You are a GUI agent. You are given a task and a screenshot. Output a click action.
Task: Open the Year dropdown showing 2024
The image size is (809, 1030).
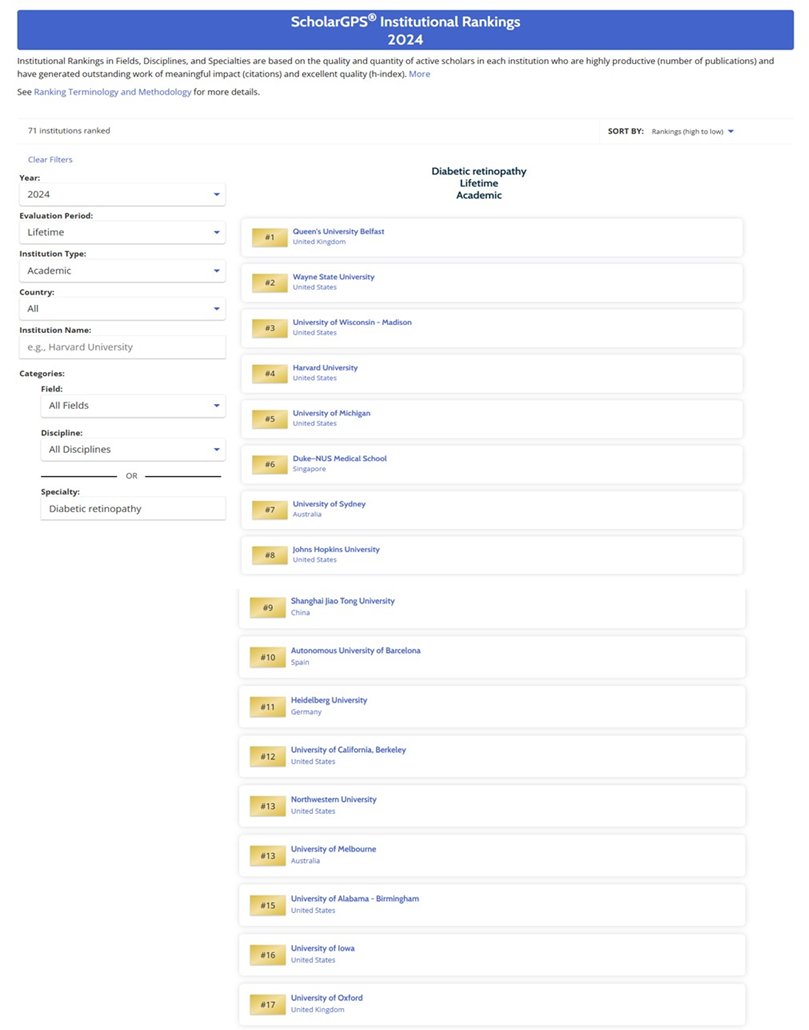(x=122, y=194)
